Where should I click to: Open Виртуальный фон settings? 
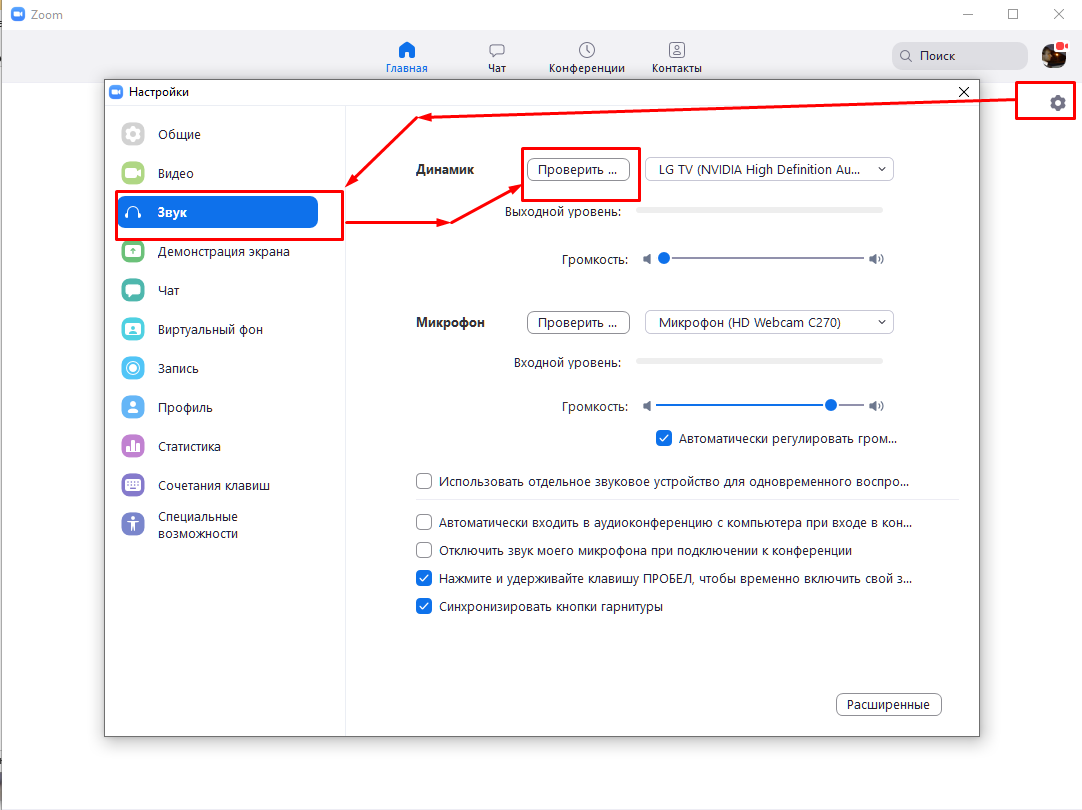(218, 329)
